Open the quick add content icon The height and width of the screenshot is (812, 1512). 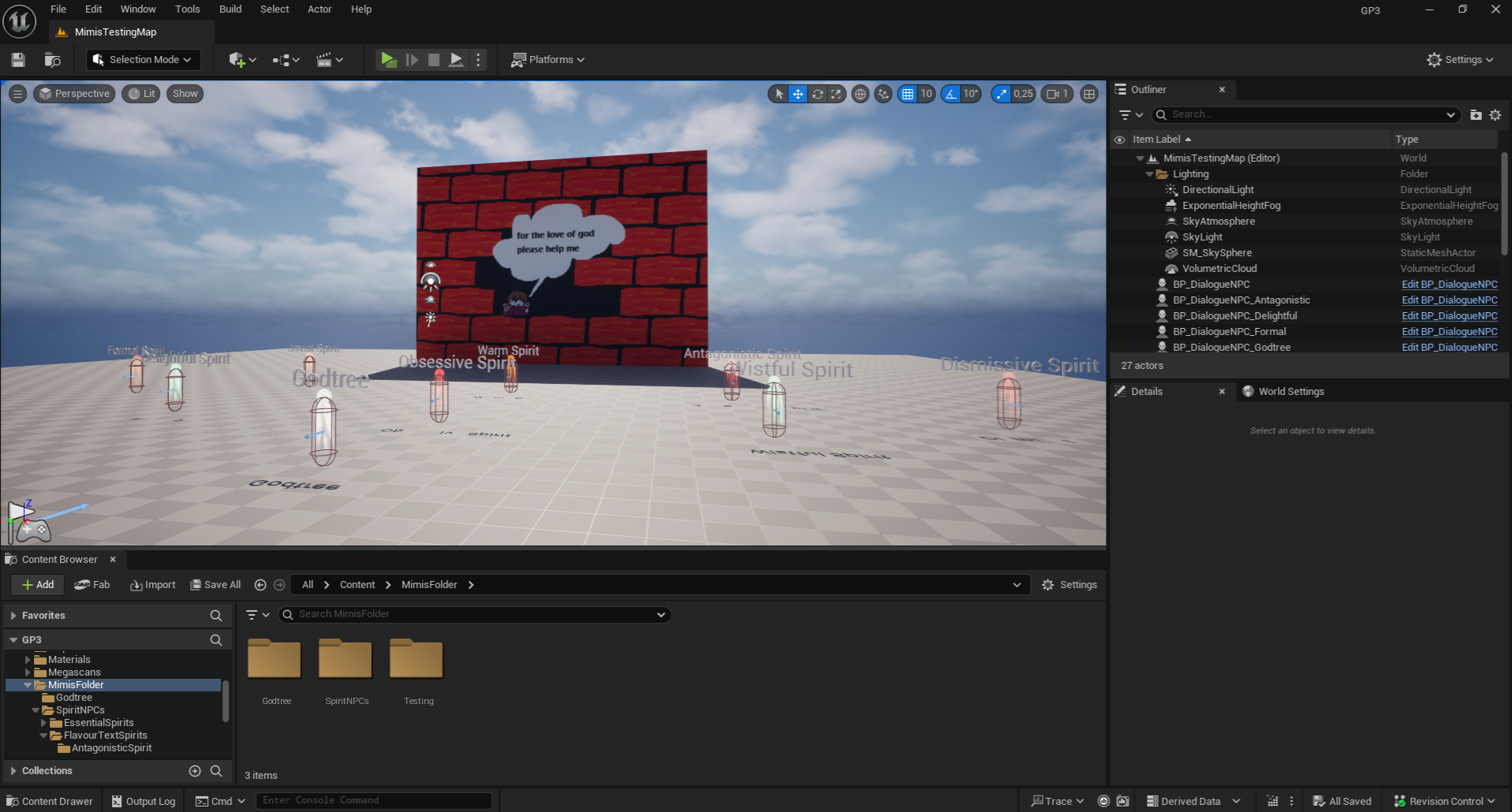pyautogui.click(x=241, y=60)
